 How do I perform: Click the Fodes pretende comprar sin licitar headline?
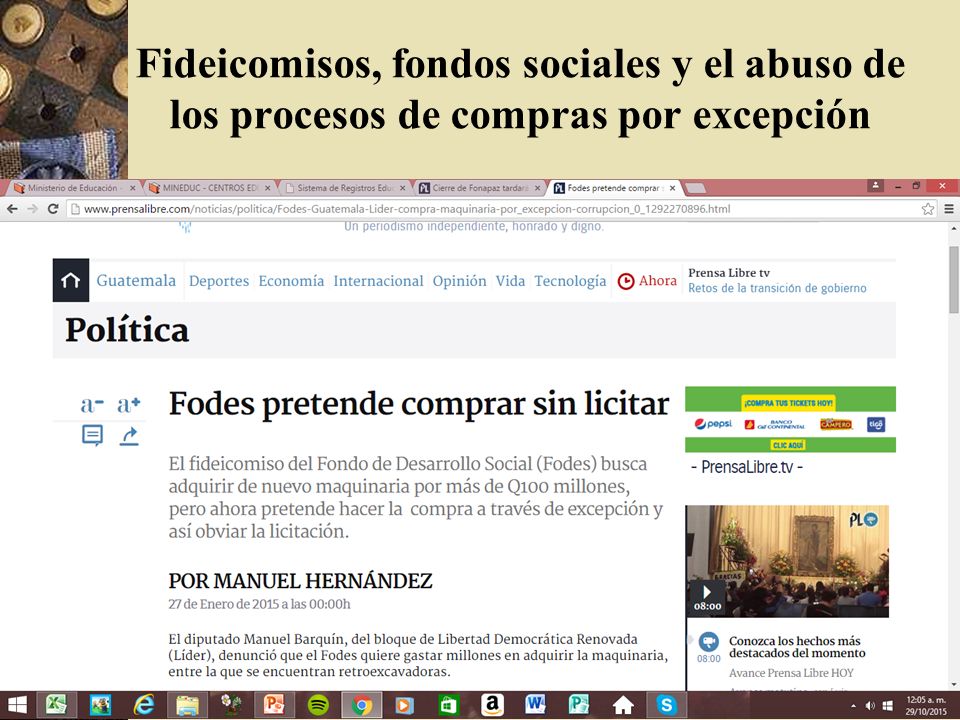[x=419, y=404]
